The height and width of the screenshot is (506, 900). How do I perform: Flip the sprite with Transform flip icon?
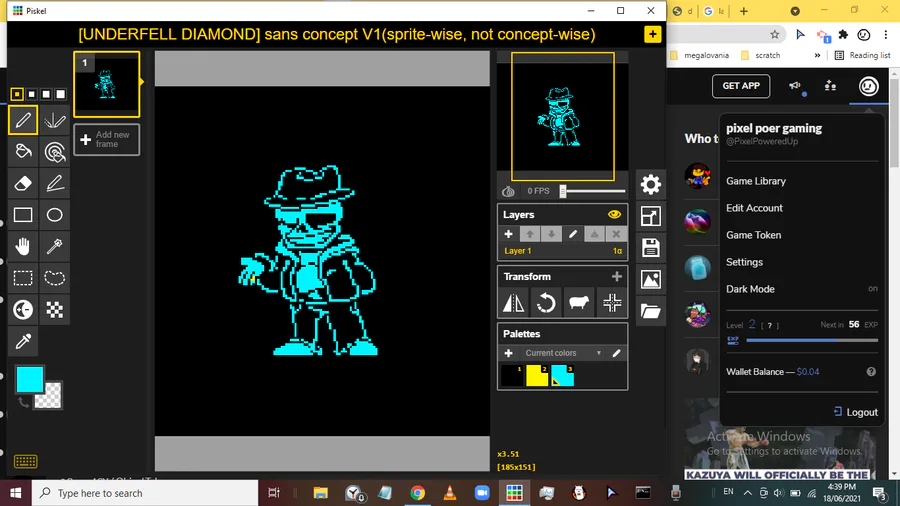point(513,302)
